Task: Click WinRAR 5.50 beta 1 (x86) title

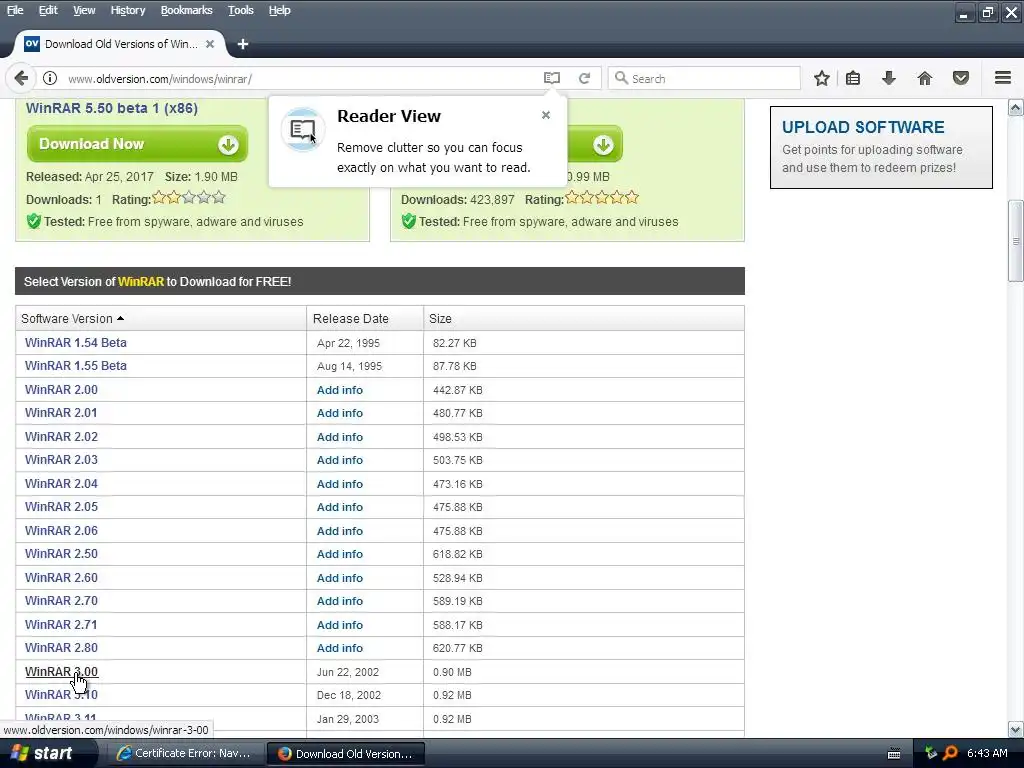Action: click(112, 108)
